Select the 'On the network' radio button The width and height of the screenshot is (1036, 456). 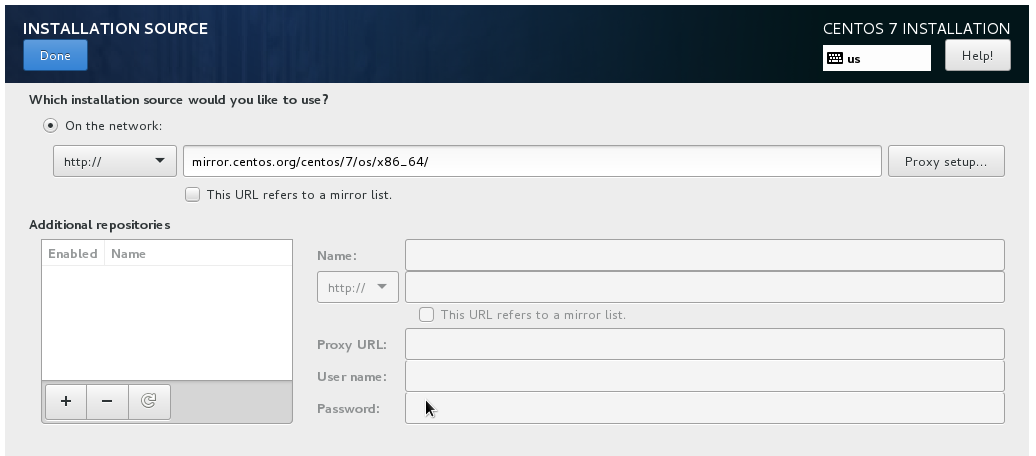pyautogui.click(x=50, y=126)
